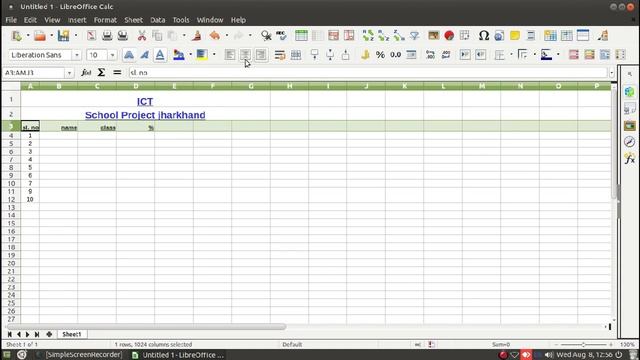Open sidebar Navigator compass icon
Image resolution: width=640 pixels, height=360 pixels.
click(x=630, y=142)
